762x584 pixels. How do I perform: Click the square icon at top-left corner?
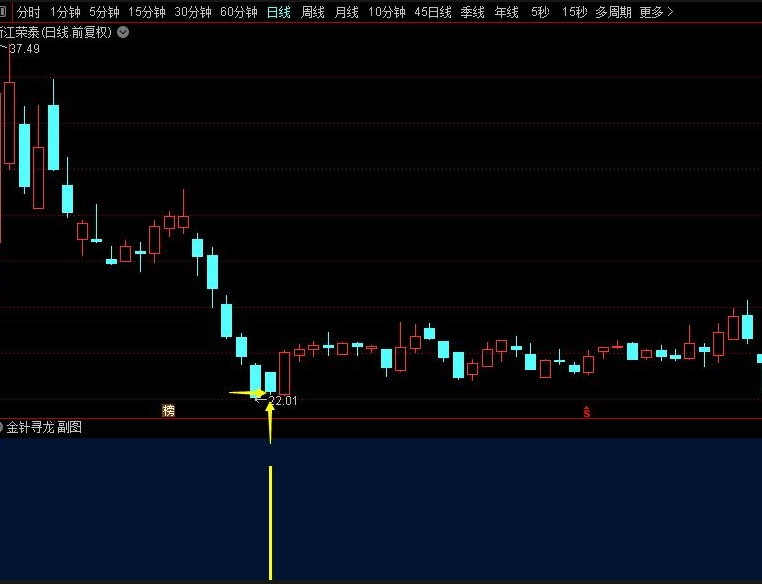tap(3, 11)
